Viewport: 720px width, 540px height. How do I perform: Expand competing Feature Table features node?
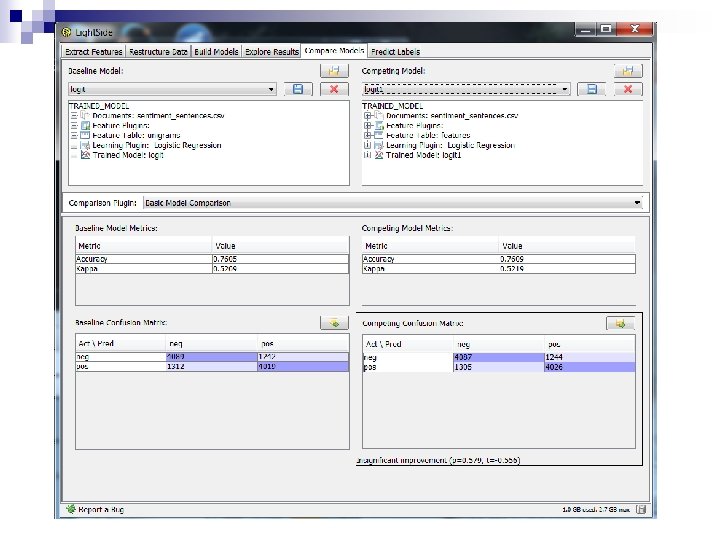[367, 135]
